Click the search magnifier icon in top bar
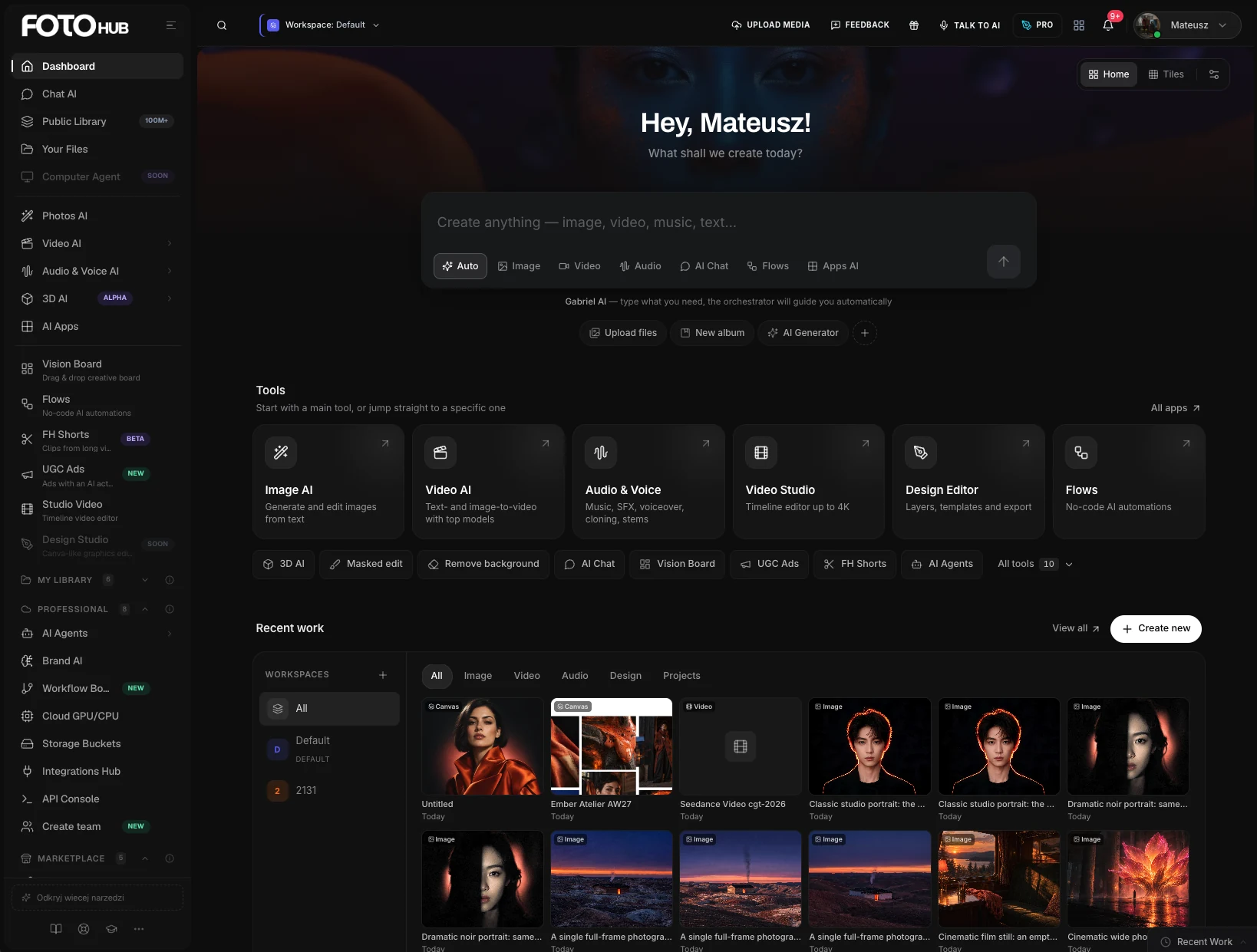 (222, 25)
